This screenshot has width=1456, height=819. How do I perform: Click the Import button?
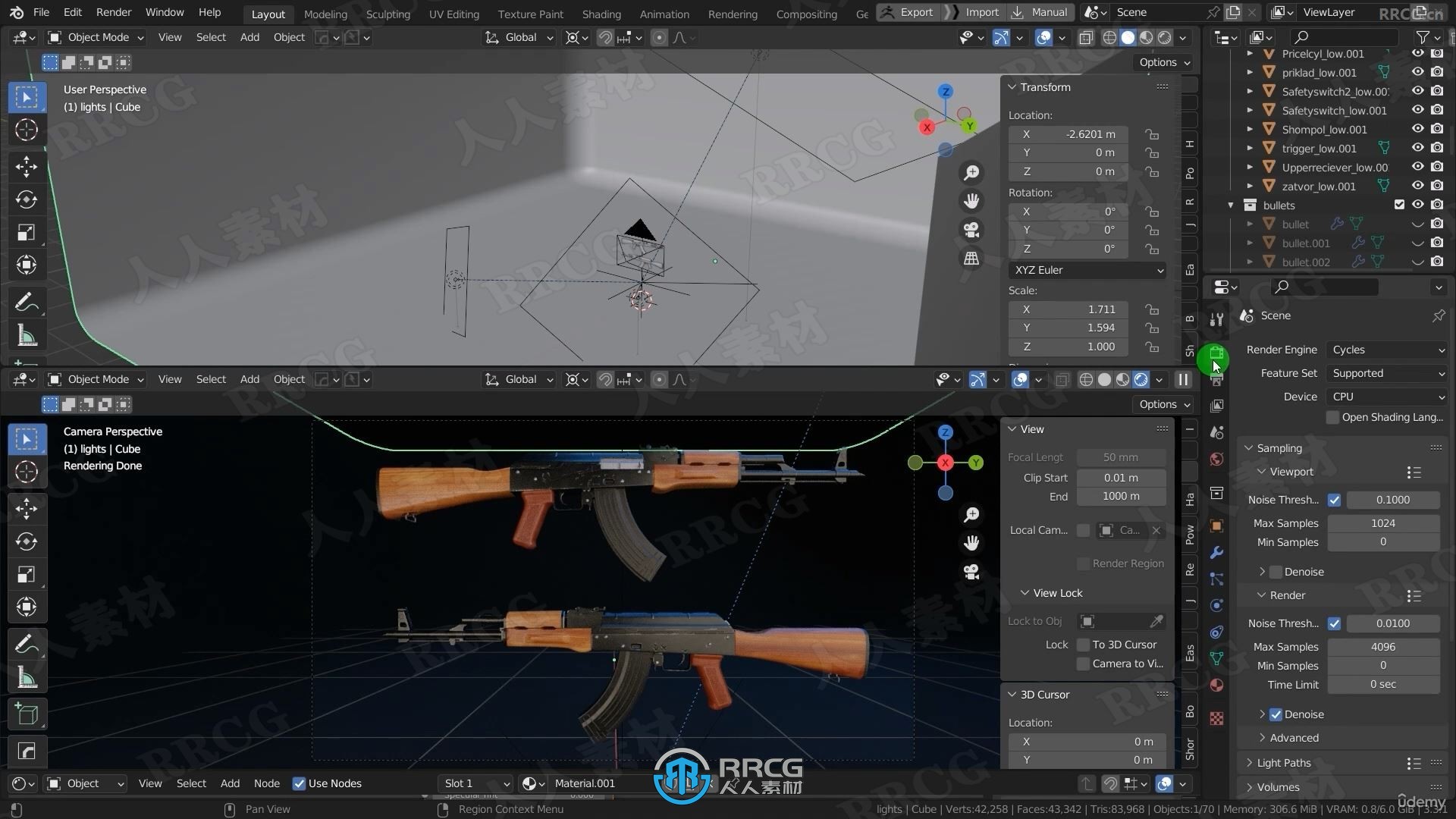[x=975, y=12]
